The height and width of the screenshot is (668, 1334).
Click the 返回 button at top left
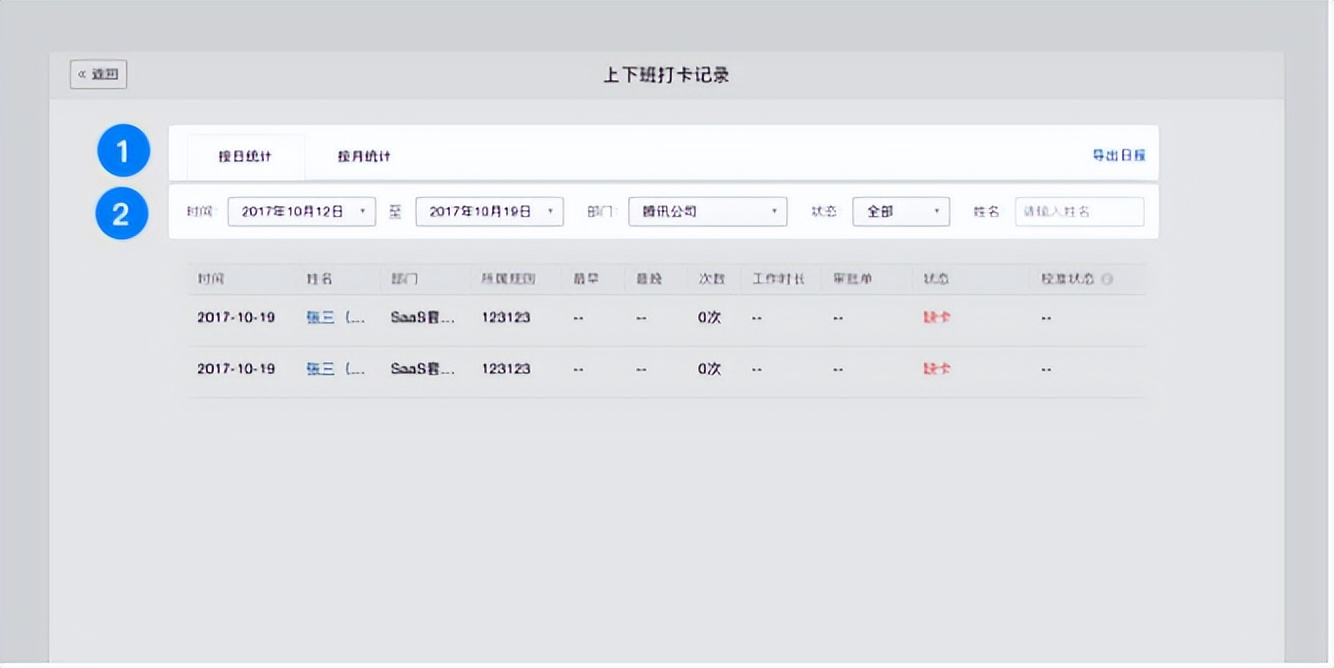97,73
